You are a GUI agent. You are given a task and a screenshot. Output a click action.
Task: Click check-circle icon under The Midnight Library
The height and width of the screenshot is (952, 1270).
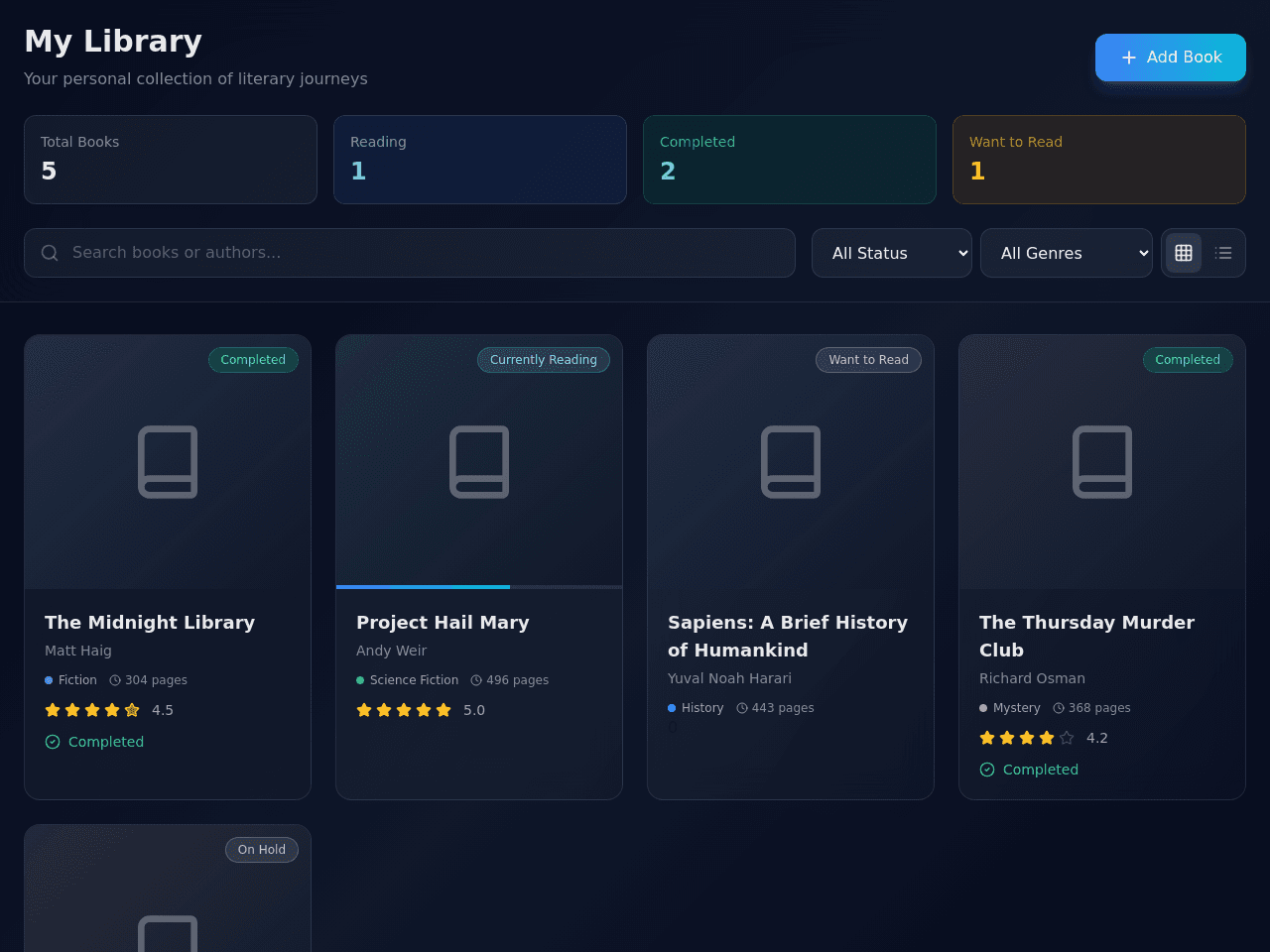click(x=53, y=742)
